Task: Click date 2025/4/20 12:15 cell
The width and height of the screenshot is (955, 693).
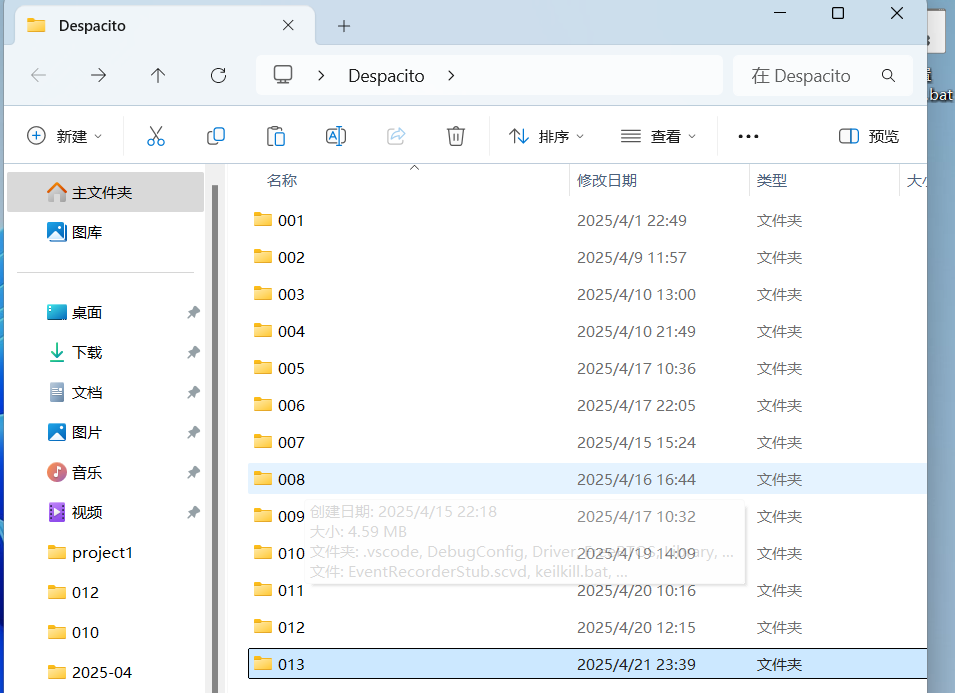Action: tap(636, 628)
